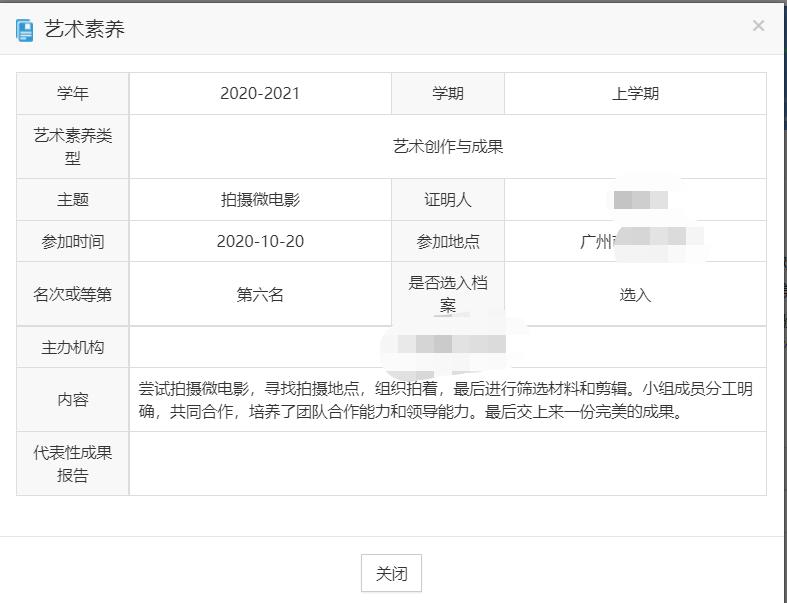Click the 2020-10-20 participation date
Image resolution: width=787 pixels, height=603 pixels.
260,241
